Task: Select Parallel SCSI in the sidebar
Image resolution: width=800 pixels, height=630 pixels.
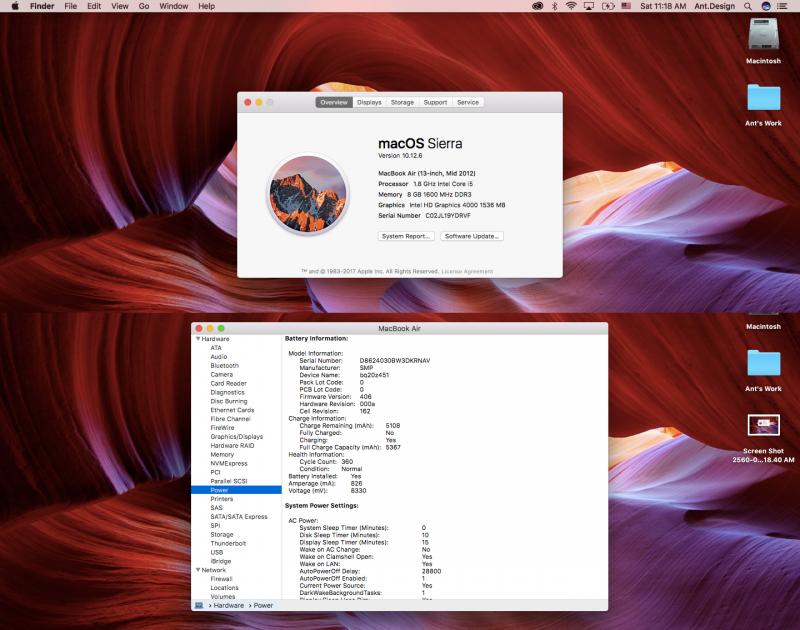Action: point(229,481)
